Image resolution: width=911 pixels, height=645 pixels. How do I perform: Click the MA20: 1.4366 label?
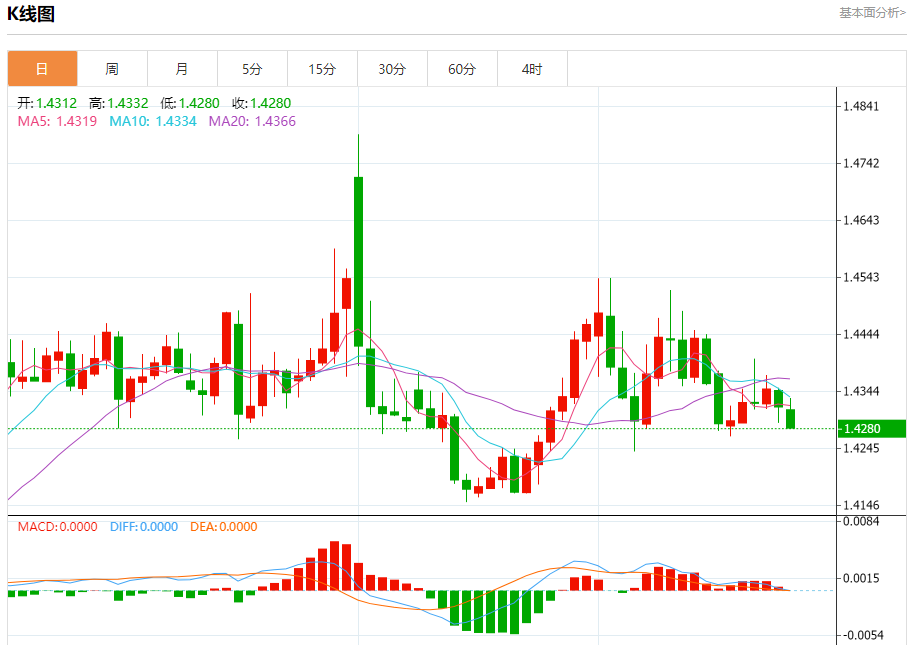pos(252,121)
